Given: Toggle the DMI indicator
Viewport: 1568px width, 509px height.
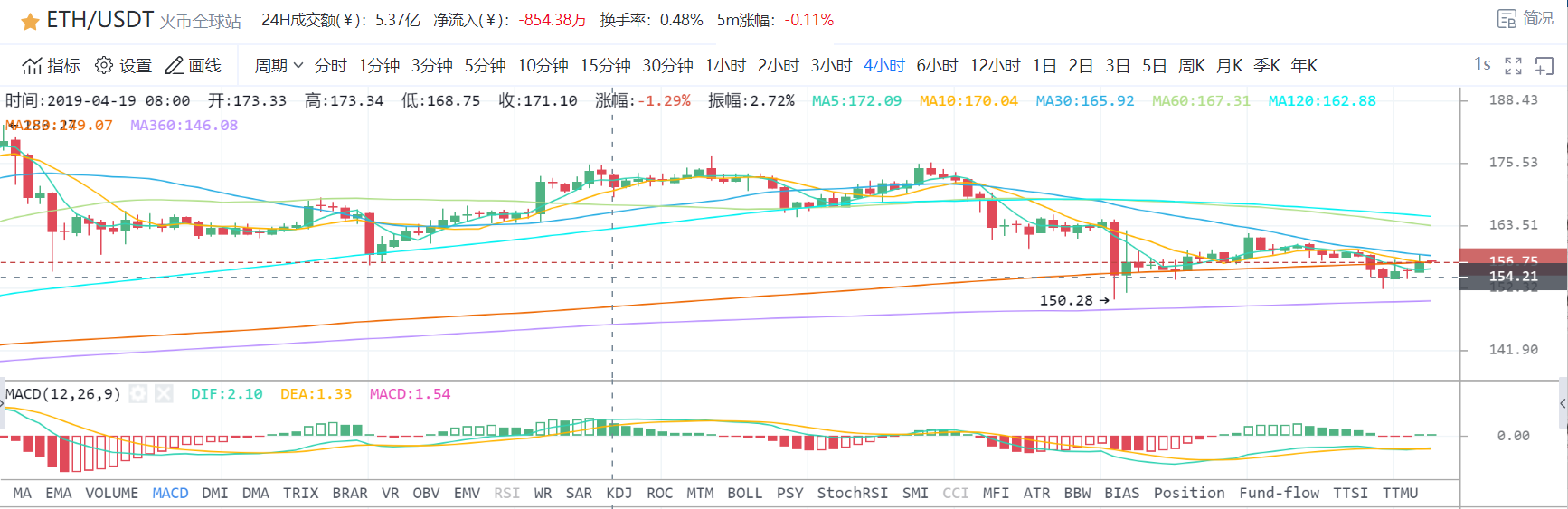Looking at the screenshot, I should tap(215, 493).
